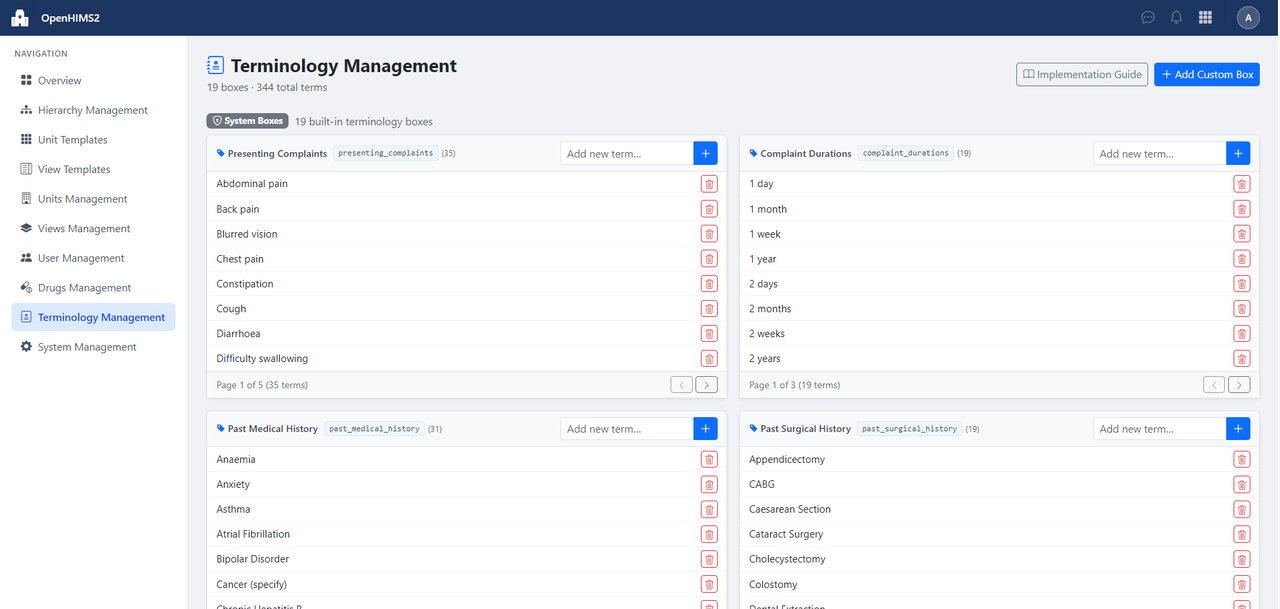Delete the '1 week' duration term
The width and height of the screenshot is (1280, 609).
(1242, 234)
